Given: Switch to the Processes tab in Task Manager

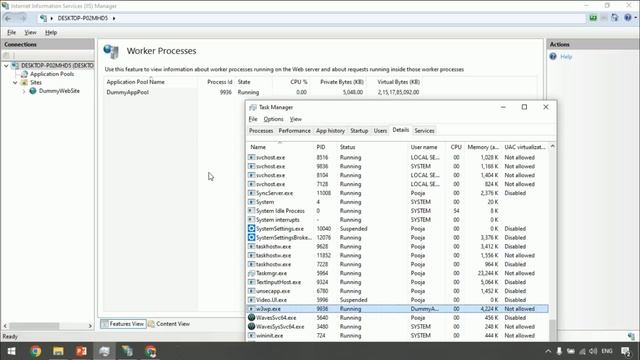Looking at the screenshot, I should tap(261, 131).
